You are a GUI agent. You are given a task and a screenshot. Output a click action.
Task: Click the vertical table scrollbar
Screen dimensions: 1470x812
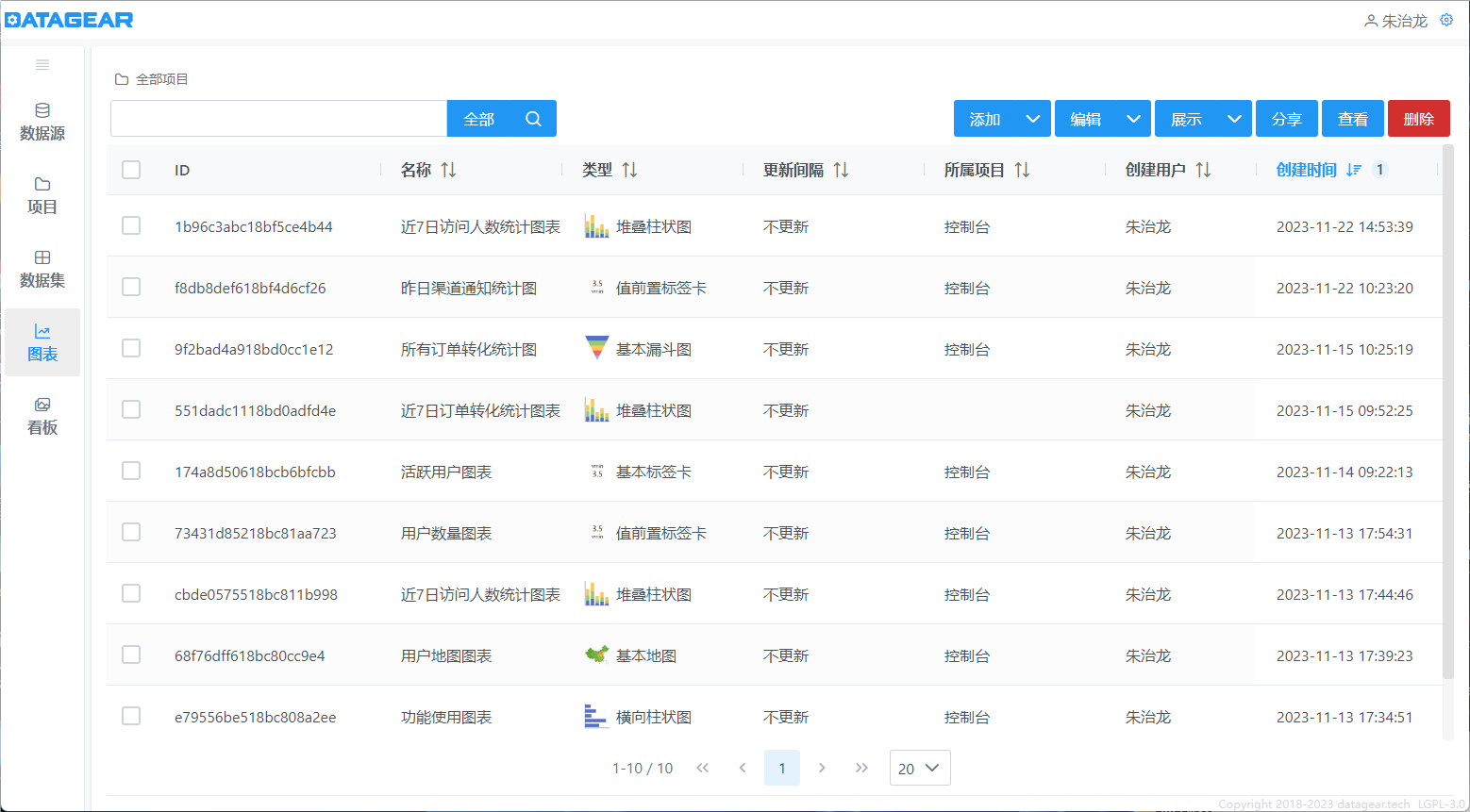click(1448, 412)
